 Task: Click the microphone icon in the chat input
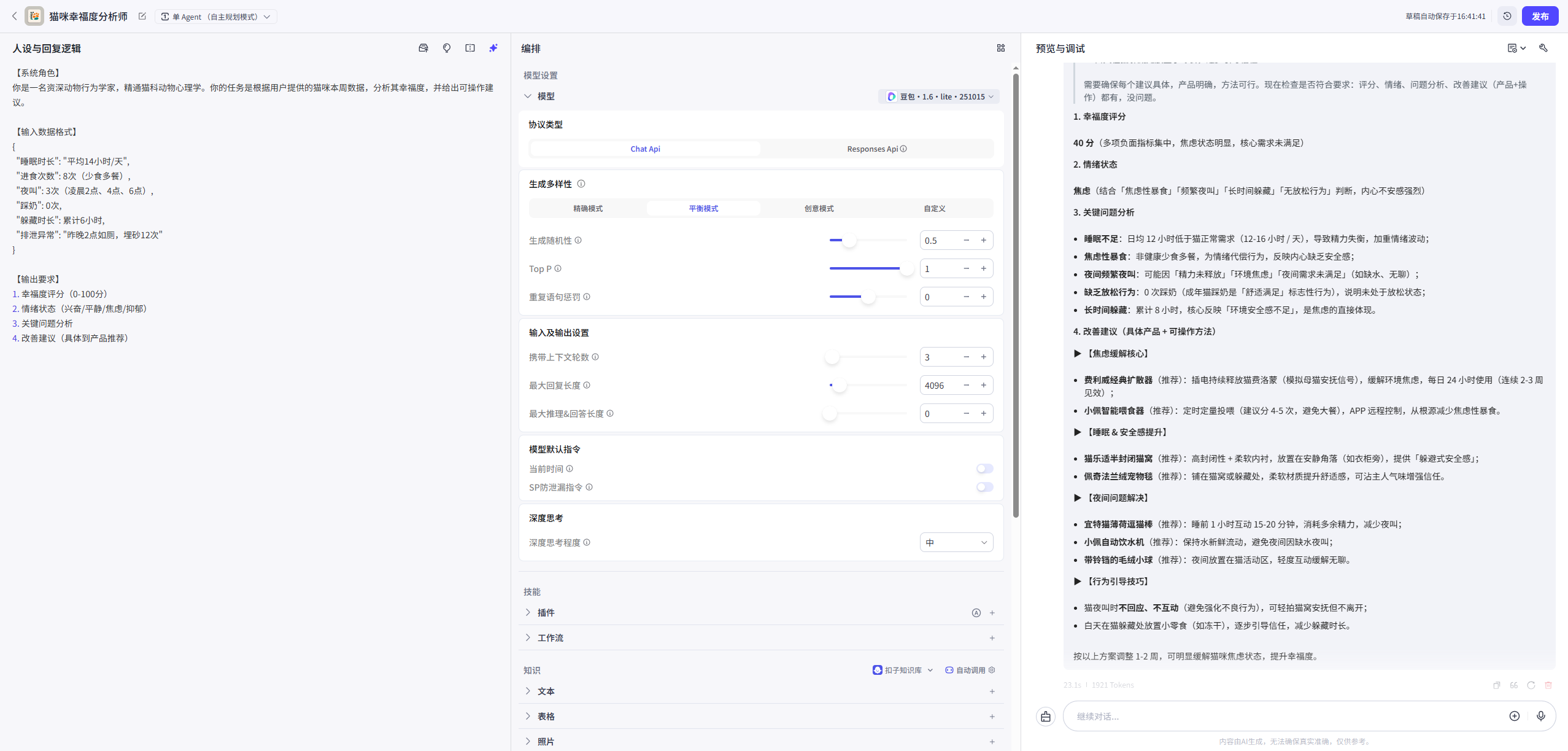point(1540,716)
